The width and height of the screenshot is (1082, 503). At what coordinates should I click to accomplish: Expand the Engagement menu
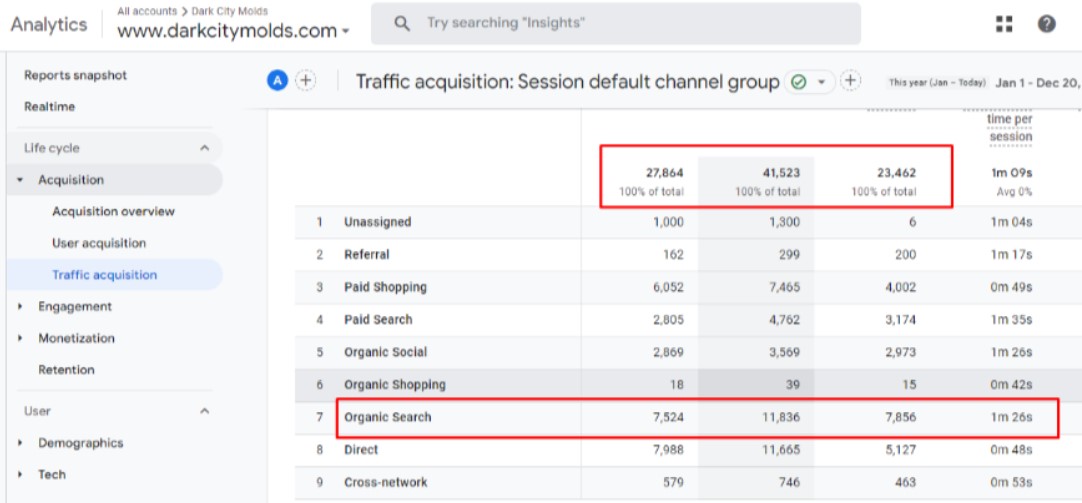point(75,306)
